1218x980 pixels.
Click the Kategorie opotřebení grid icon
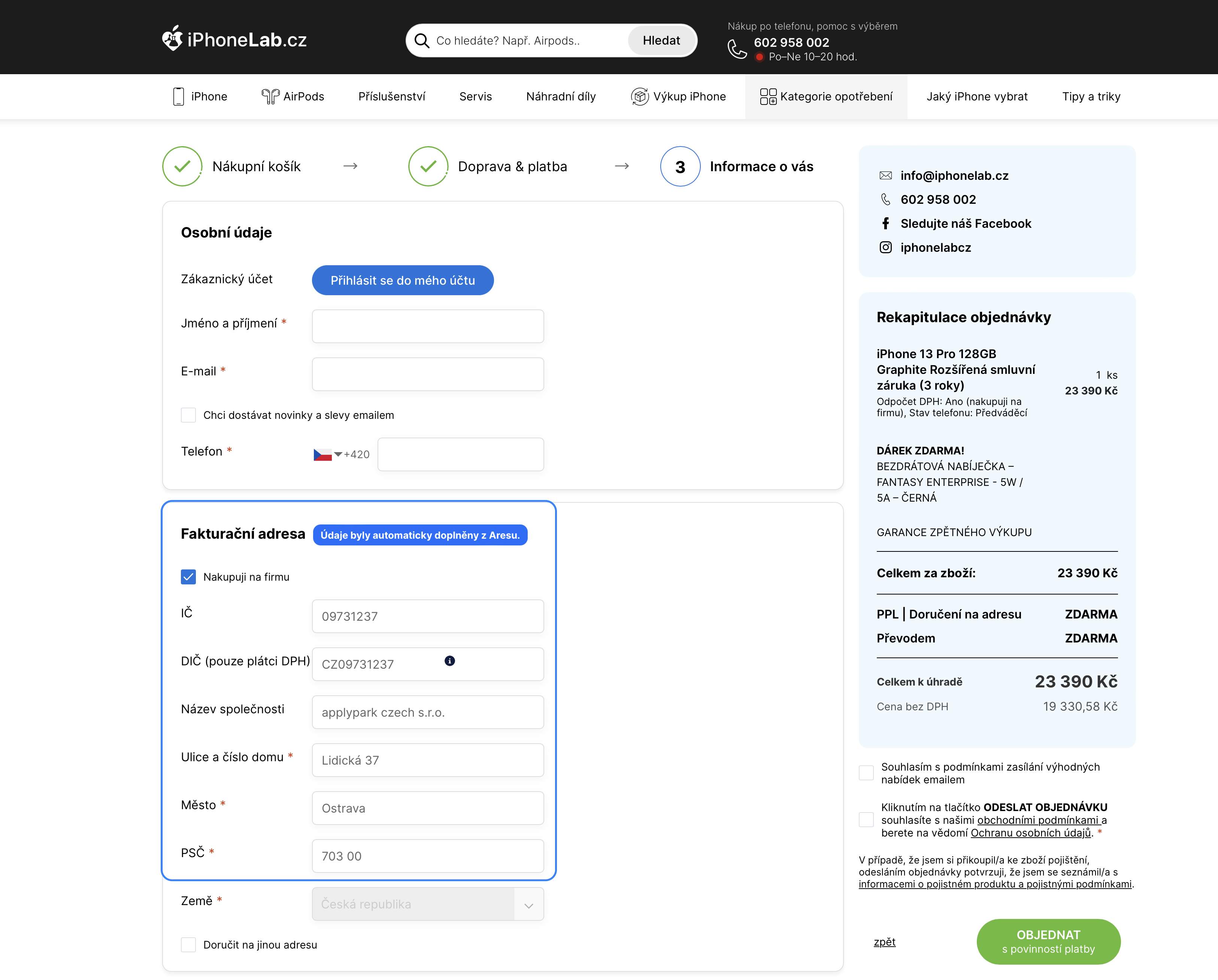click(x=768, y=97)
